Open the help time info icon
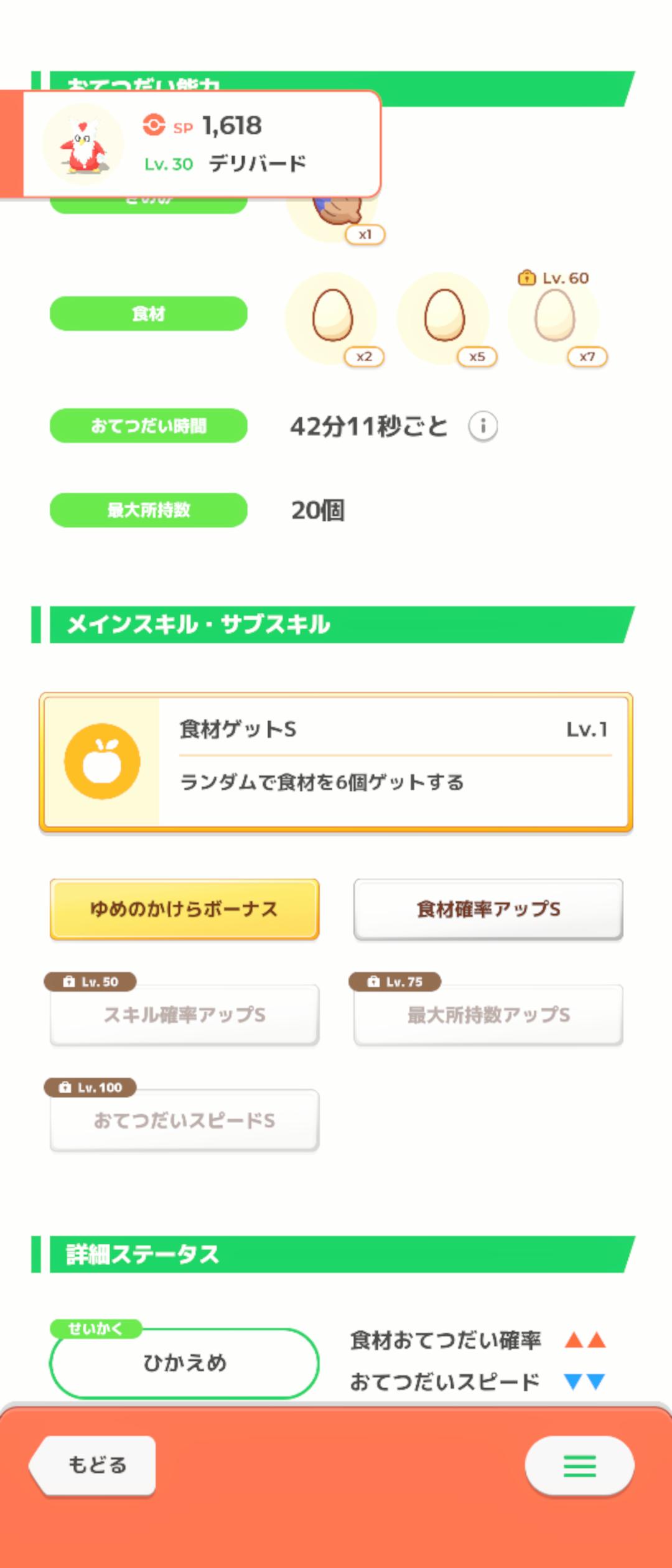Viewport: 672px width, 1568px height. click(x=483, y=427)
